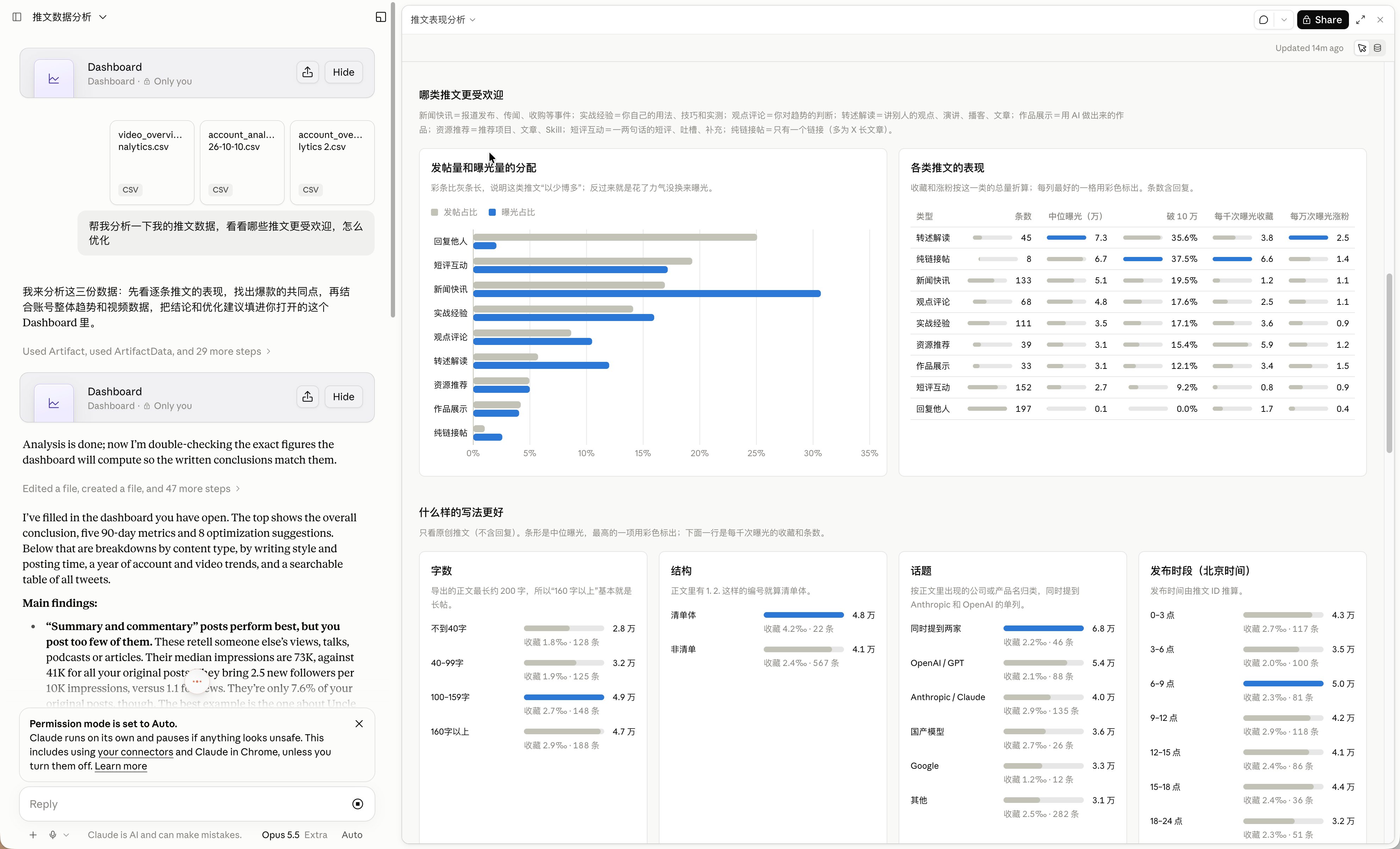Expand the artifact to fullscreen
The width and height of the screenshot is (1400, 849).
(x=1360, y=20)
